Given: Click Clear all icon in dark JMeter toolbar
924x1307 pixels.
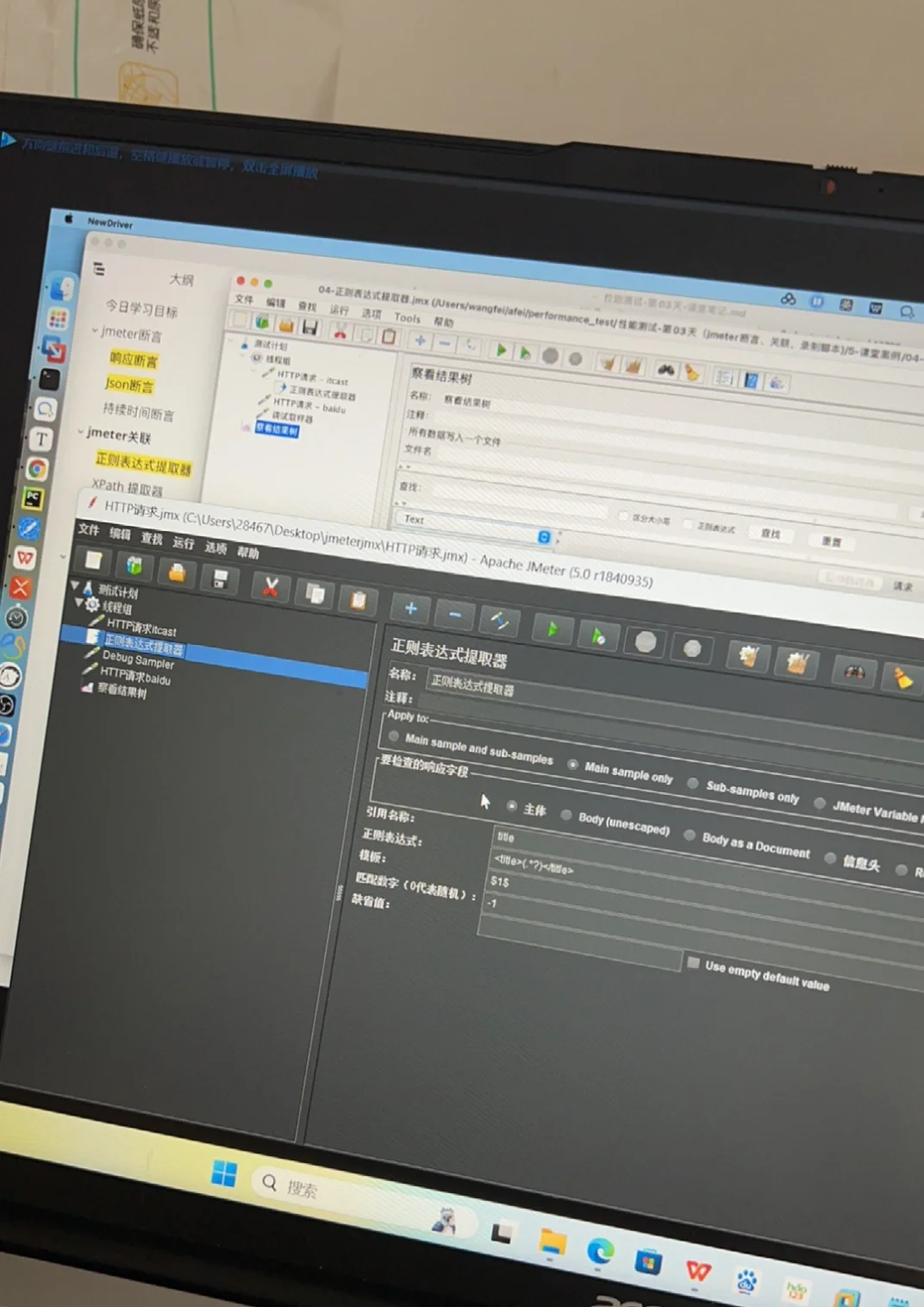Looking at the screenshot, I should [x=796, y=664].
